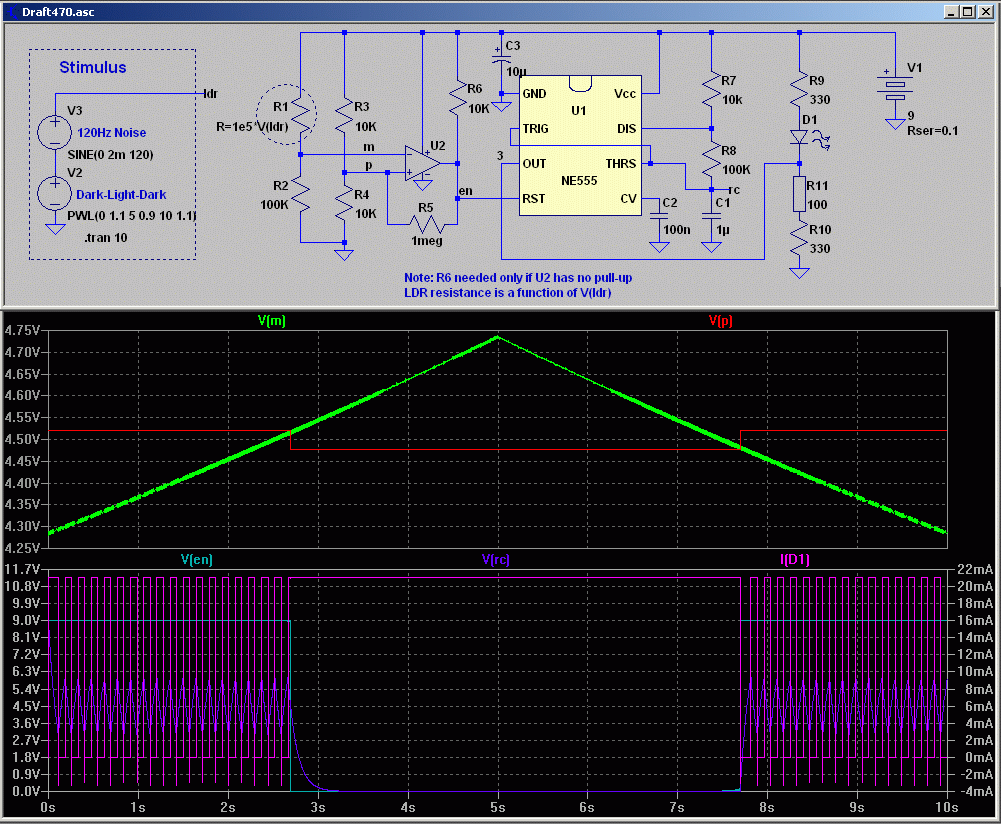
Task: Click the R6 10K pull-up resistor
Action: click(457, 99)
